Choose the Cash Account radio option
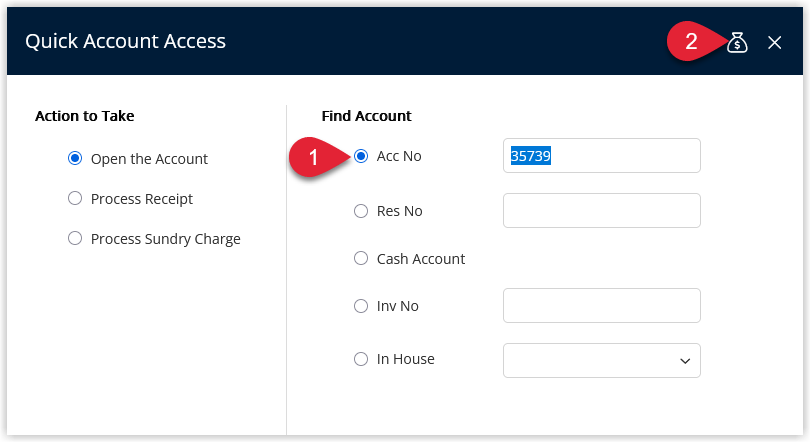Screen dimensions: 811x443 click(361, 258)
